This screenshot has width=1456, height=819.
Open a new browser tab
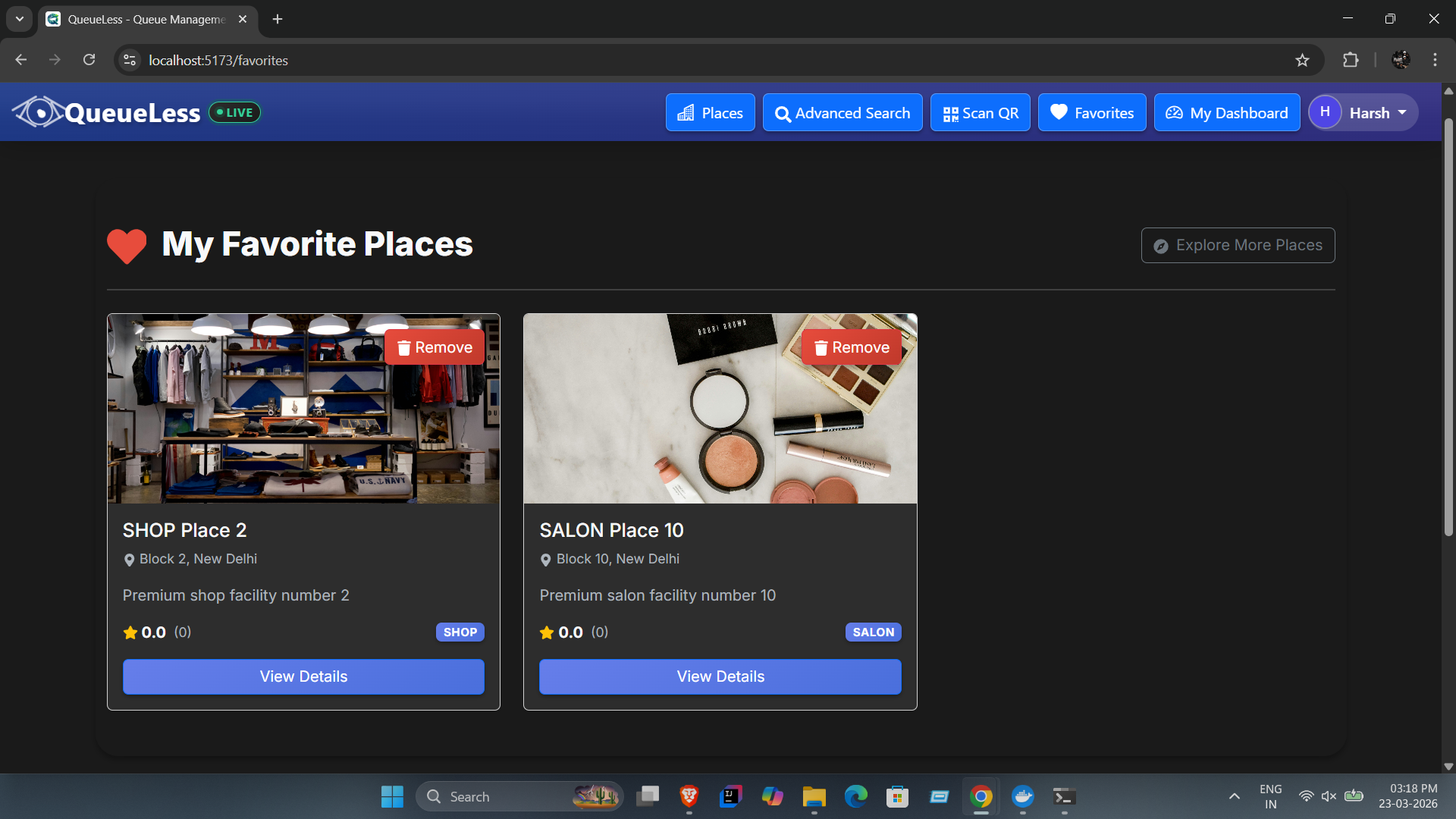point(278,19)
